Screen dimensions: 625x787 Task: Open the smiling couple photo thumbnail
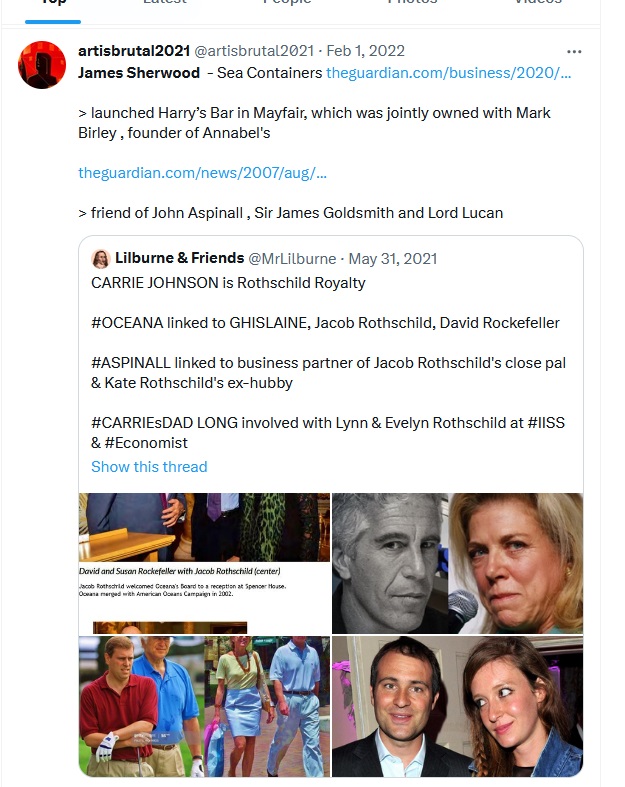[x=457, y=707]
